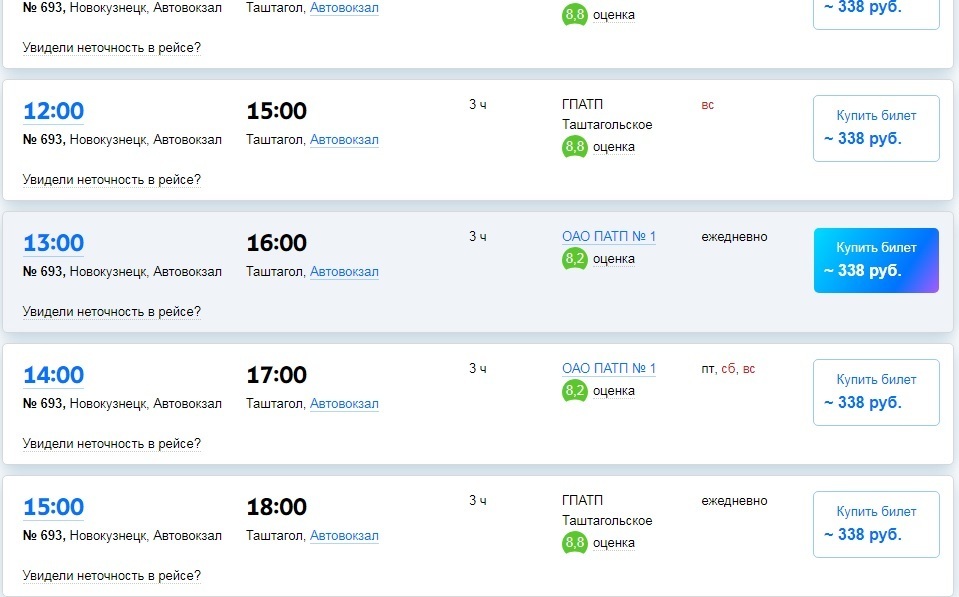959x597 pixels.
Task: Open ОАО ПАТП № 1 carrier in 14:00 row
Action: coord(609,369)
